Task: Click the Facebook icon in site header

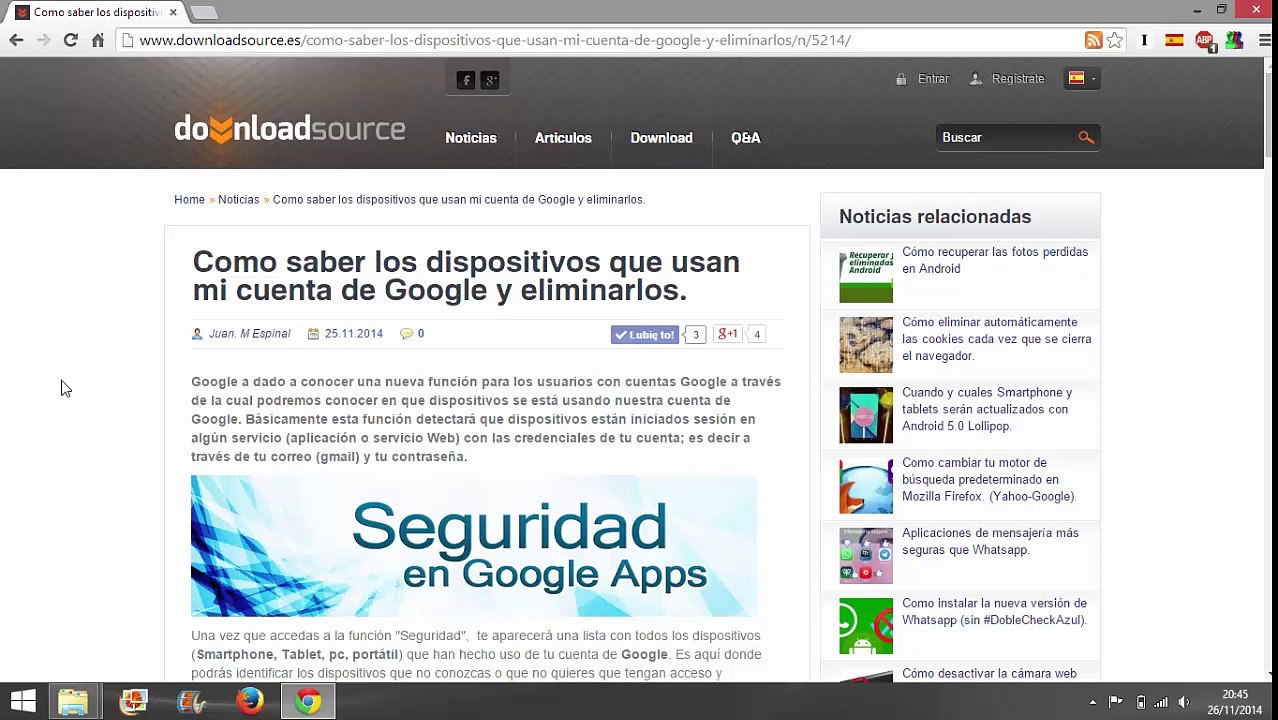Action: click(x=466, y=80)
